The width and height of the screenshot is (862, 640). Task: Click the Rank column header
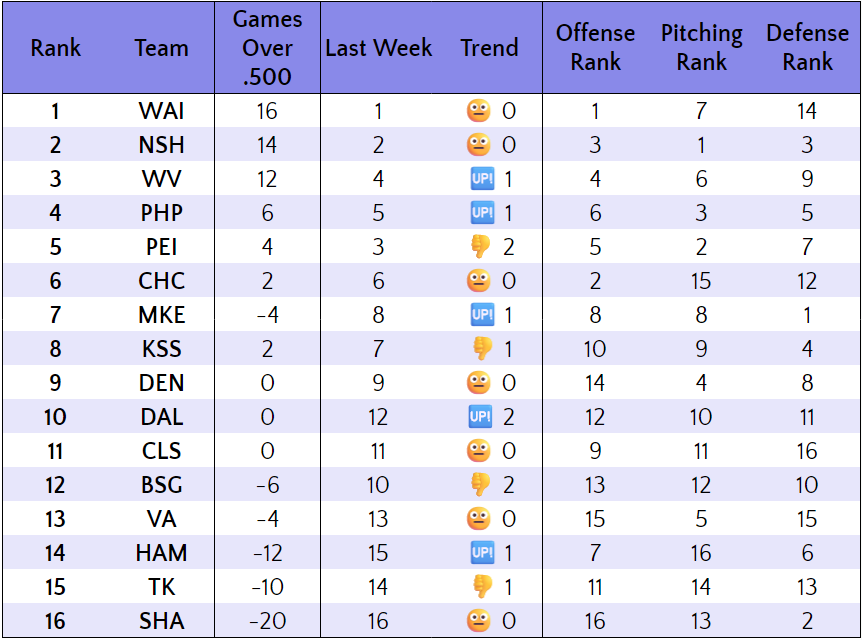pyautogui.click(x=55, y=48)
